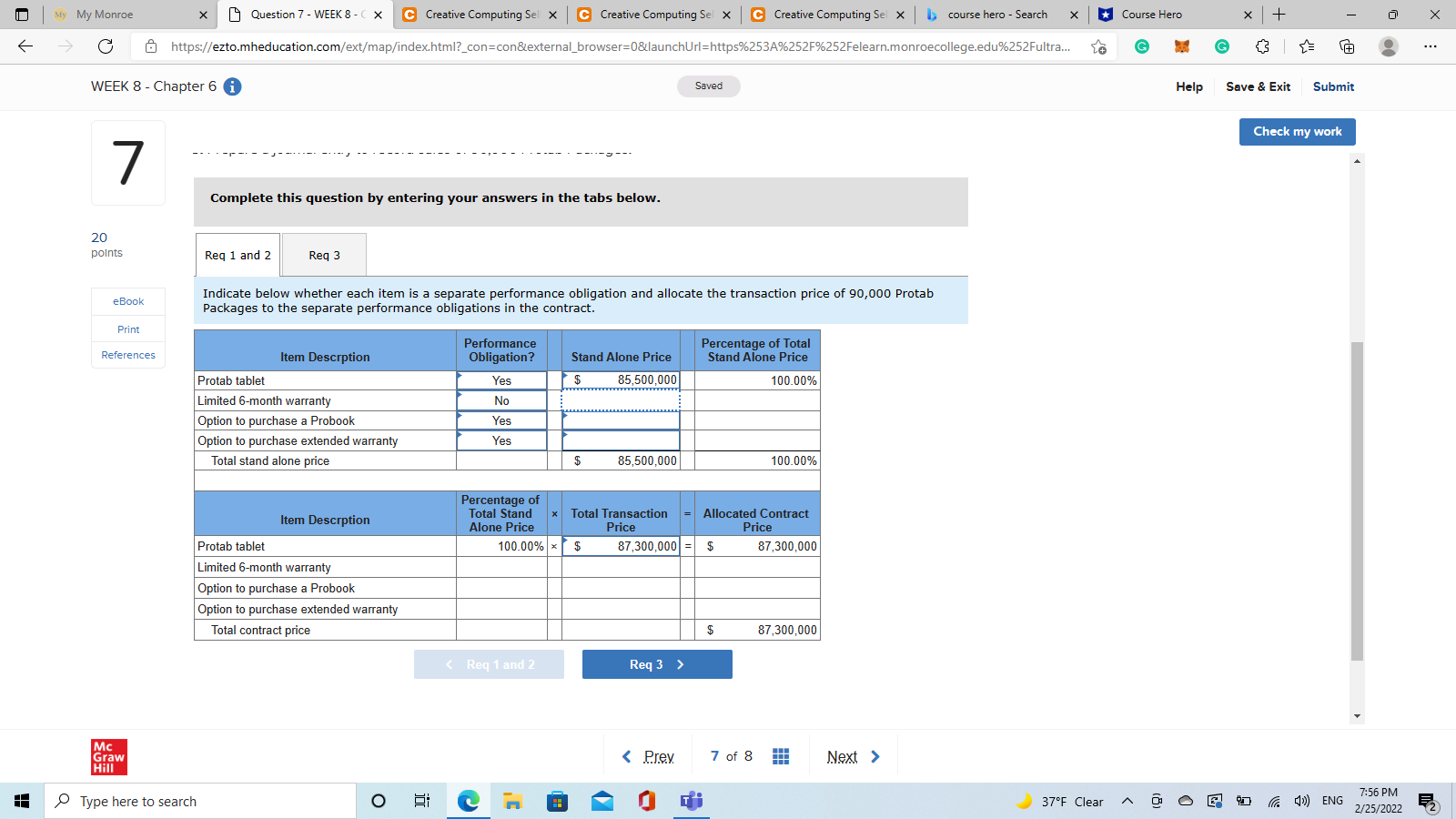The height and width of the screenshot is (819, 1456).
Task: Go to the Next question
Action: (x=854, y=756)
